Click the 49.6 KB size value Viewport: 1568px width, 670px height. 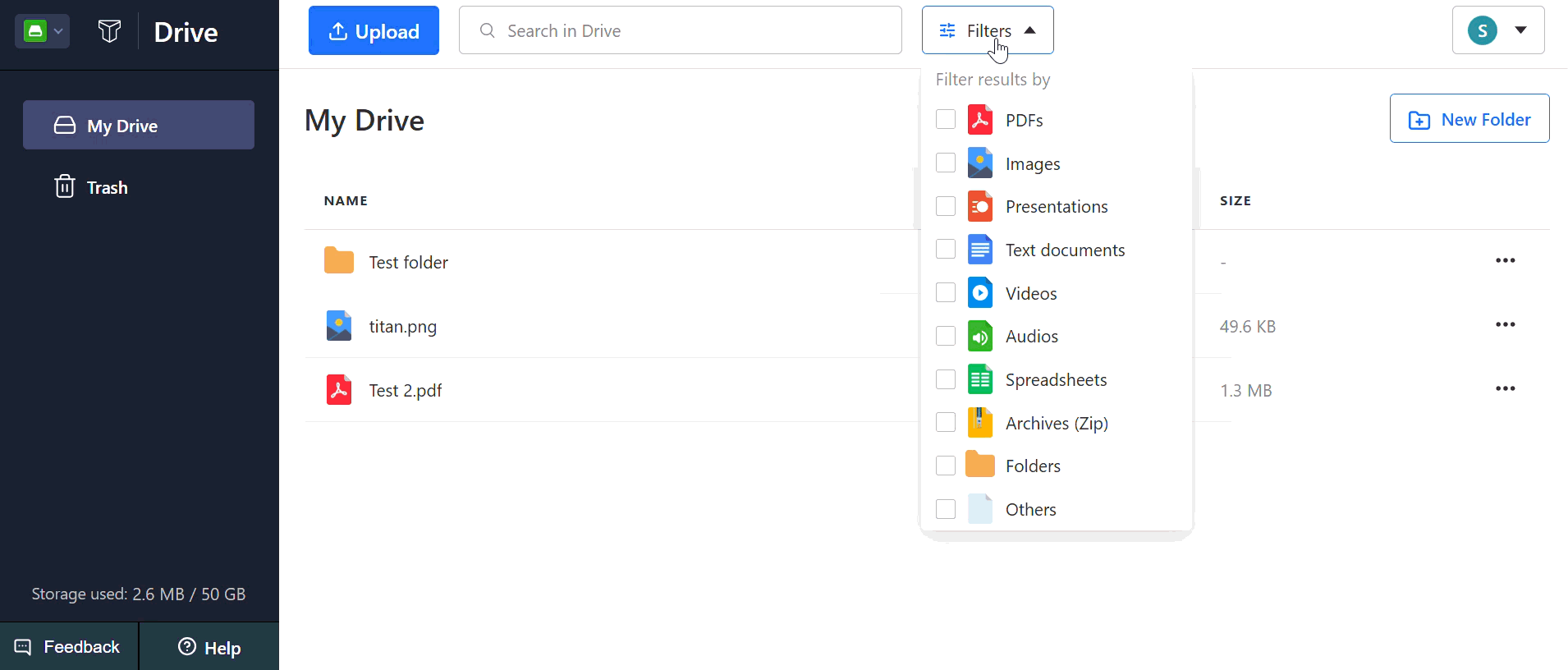pos(1248,327)
